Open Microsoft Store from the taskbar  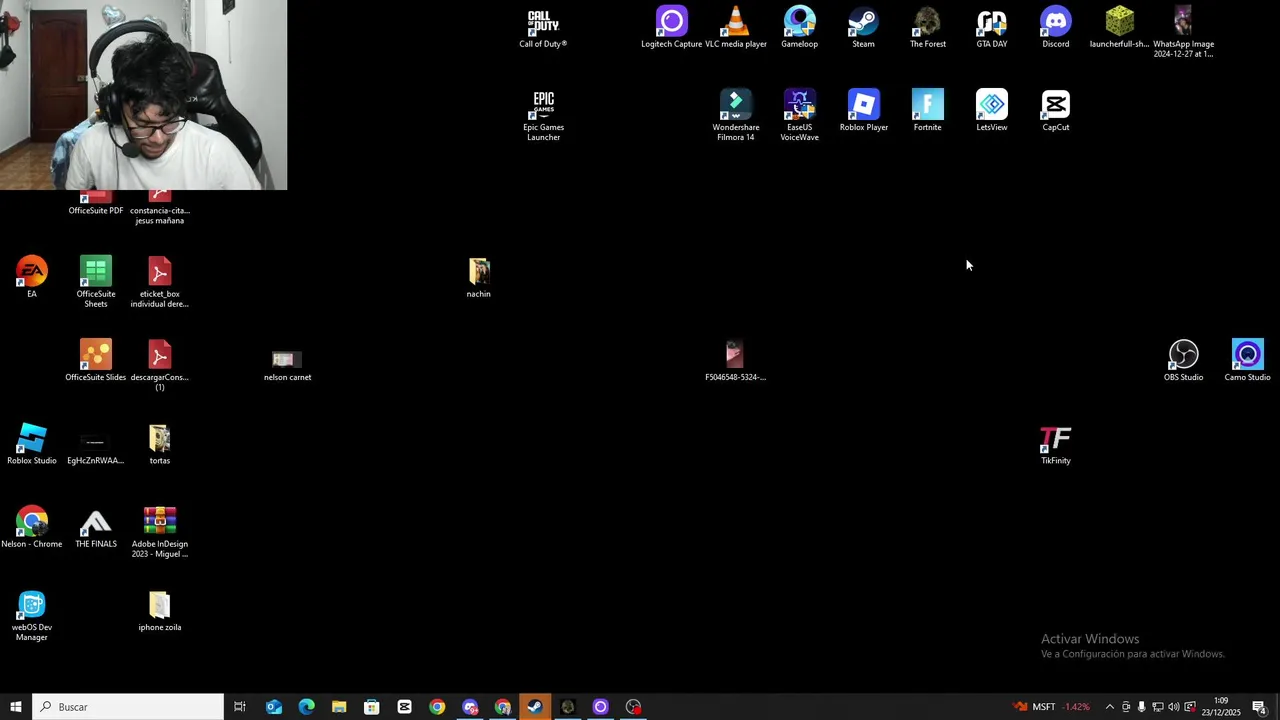(x=372, y=707)
